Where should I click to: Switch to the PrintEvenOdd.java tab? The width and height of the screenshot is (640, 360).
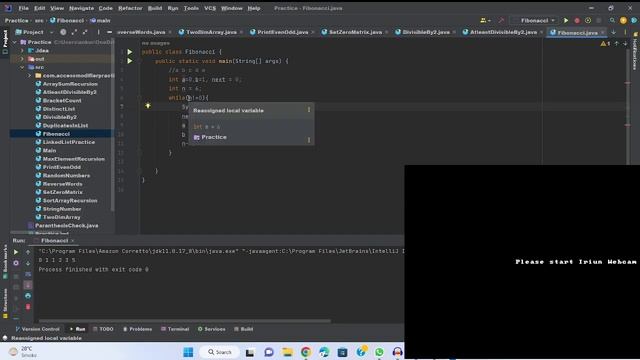(282, 32)
